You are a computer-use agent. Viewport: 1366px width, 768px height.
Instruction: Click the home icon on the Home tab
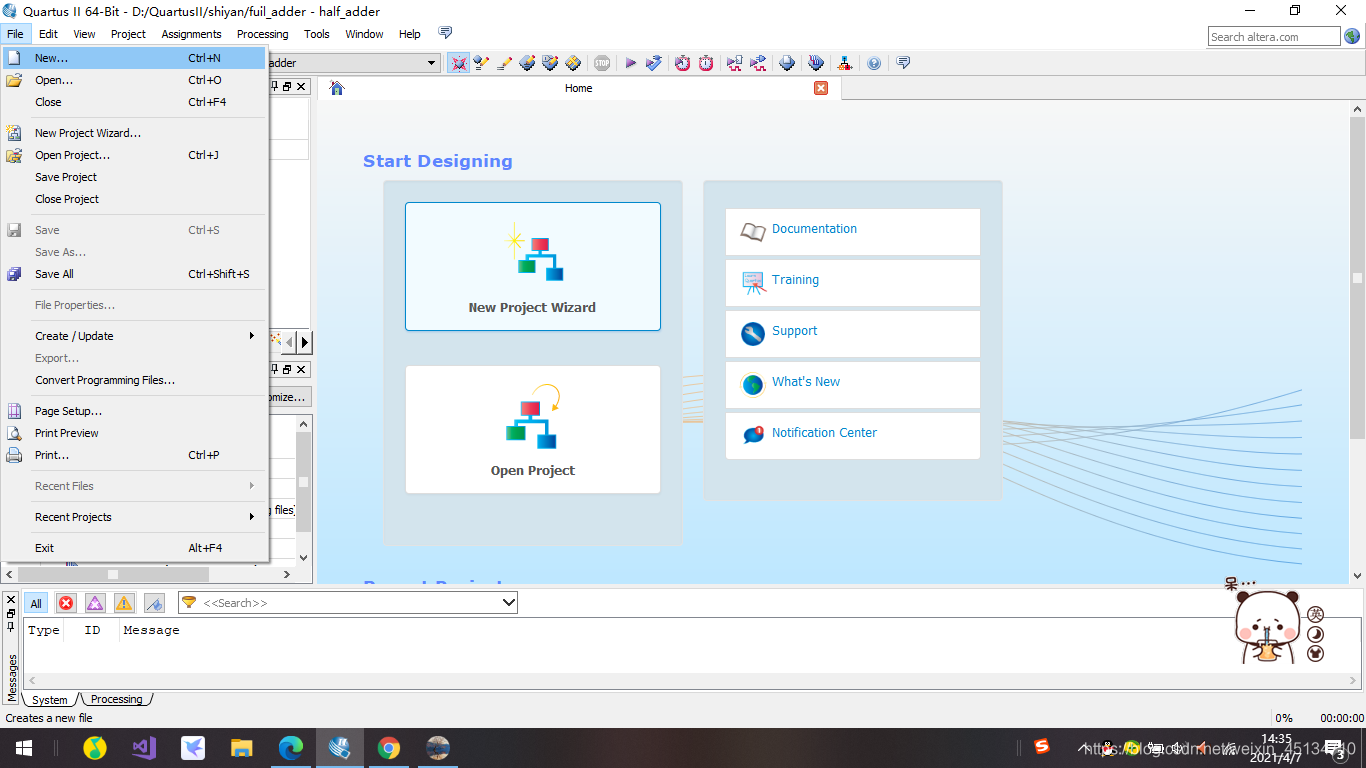(x=337, y=88)
